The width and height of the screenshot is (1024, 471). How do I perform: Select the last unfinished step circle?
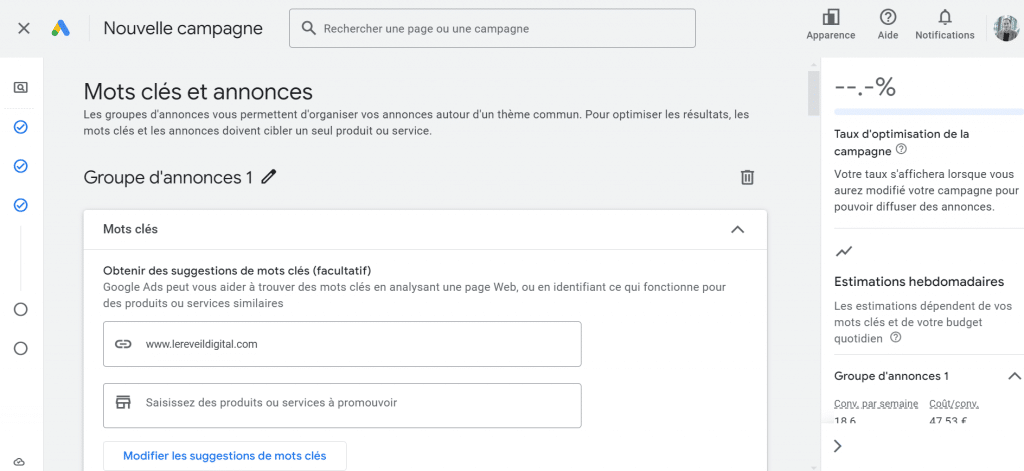(x=21, y=348)
